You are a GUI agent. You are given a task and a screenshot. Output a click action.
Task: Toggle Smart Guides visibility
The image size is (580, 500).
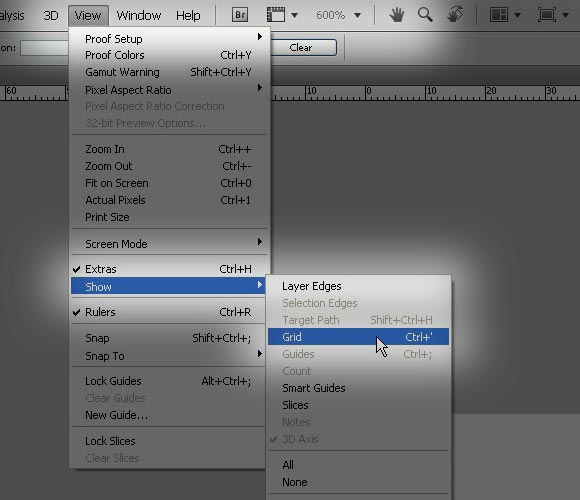point(358,388)
